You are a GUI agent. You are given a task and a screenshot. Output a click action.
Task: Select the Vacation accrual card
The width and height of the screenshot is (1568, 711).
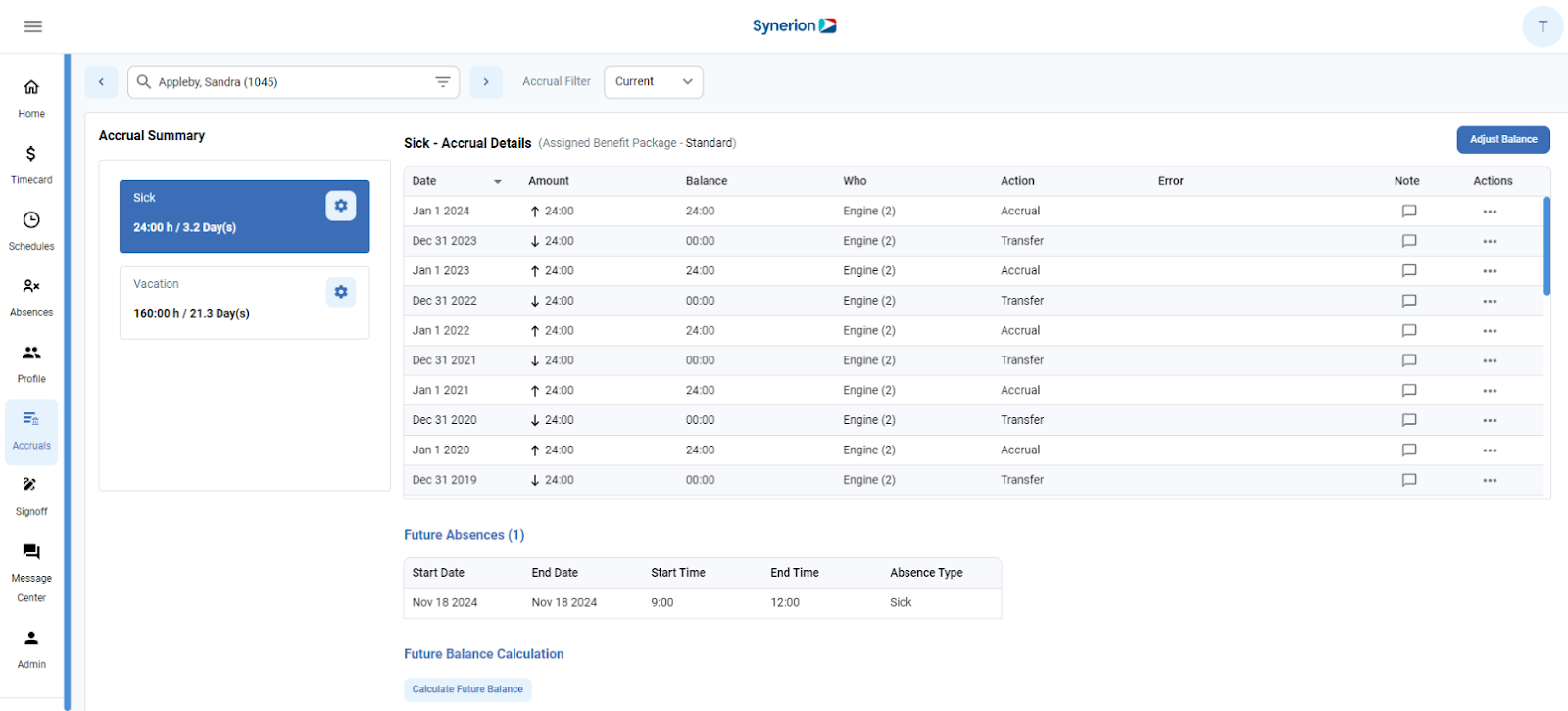pos(245,303)
